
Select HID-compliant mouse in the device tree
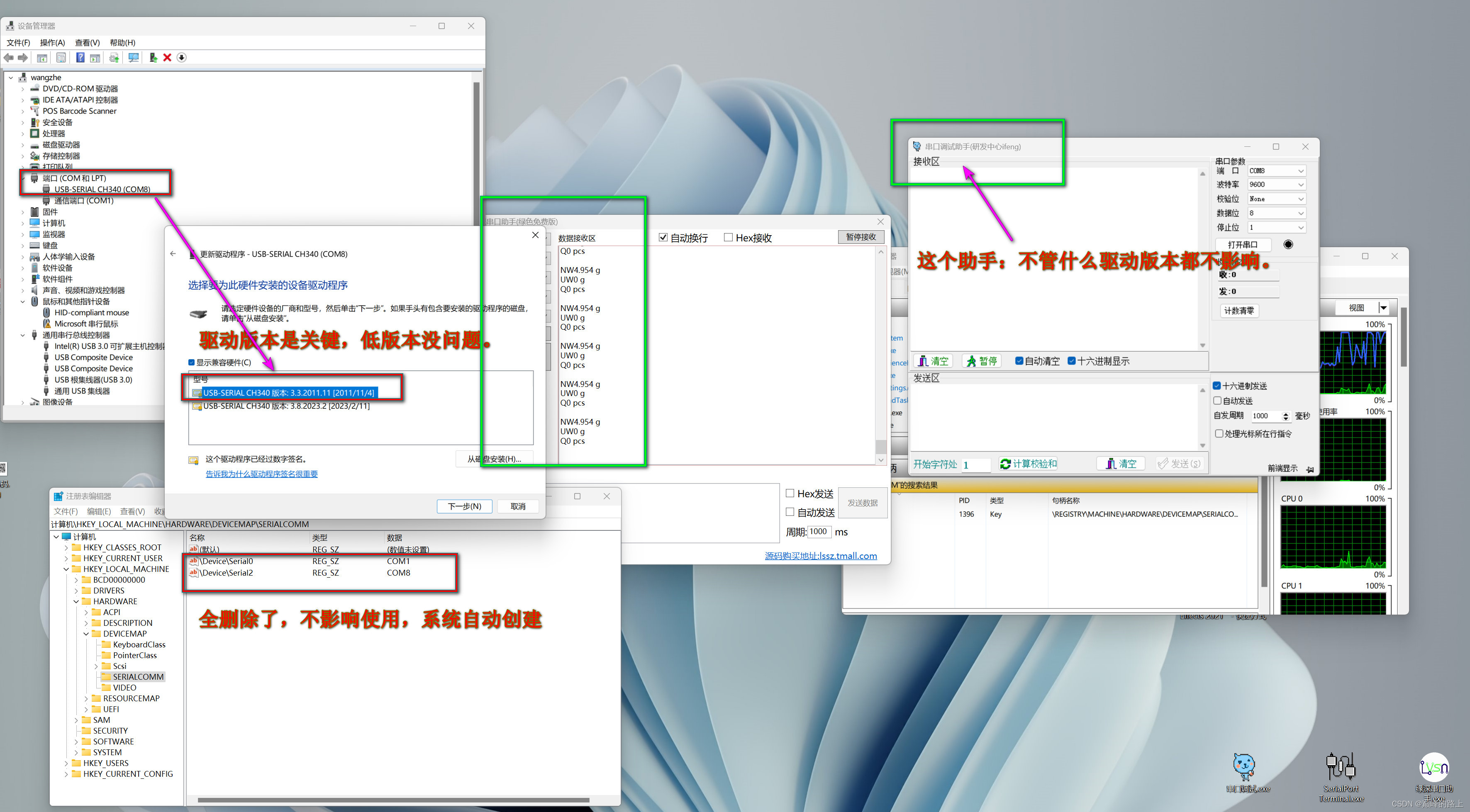tap(91, 313)
